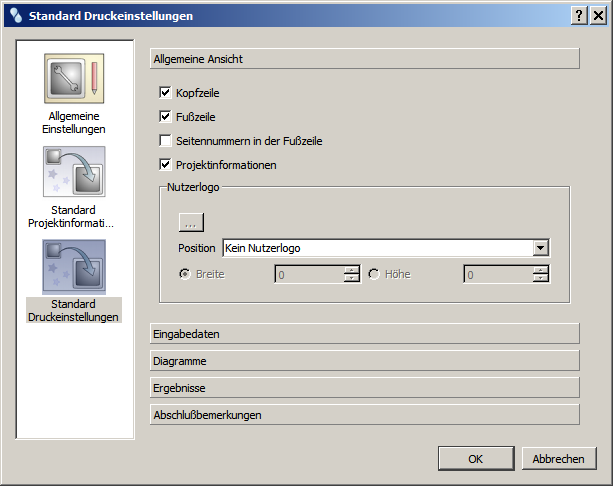Click the Allgemeine Einstellungen label text
Viewport: 613px width, 486px height.
pos(74,122)
